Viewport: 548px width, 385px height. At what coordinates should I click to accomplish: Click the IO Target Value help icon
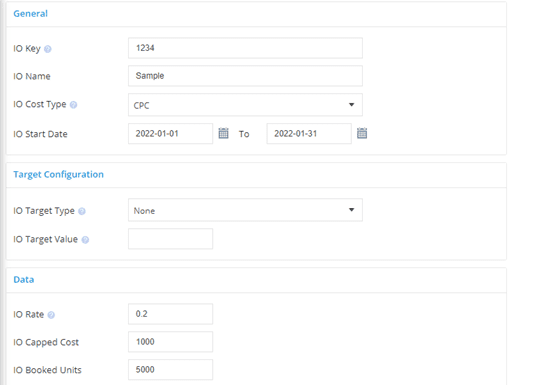85,240
